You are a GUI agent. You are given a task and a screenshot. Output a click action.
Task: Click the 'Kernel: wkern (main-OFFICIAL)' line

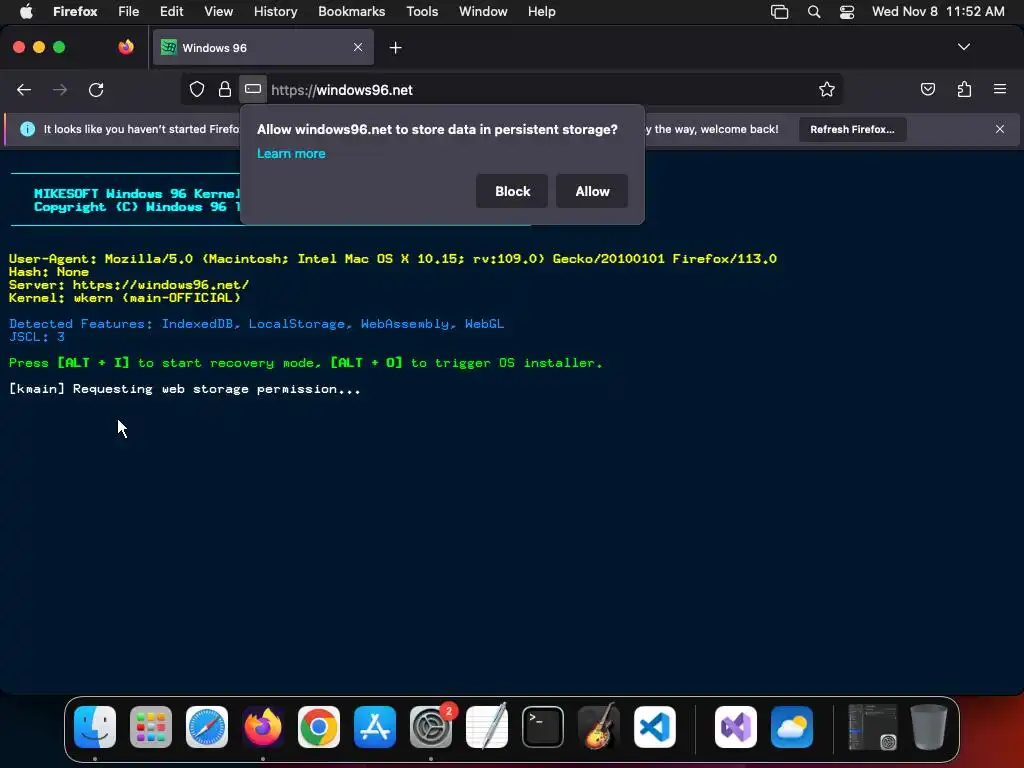pos(125,298)
